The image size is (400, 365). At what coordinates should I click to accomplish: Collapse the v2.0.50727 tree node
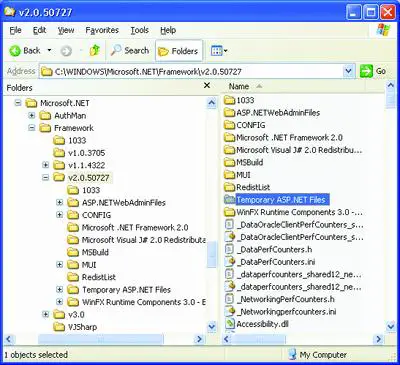46,178
